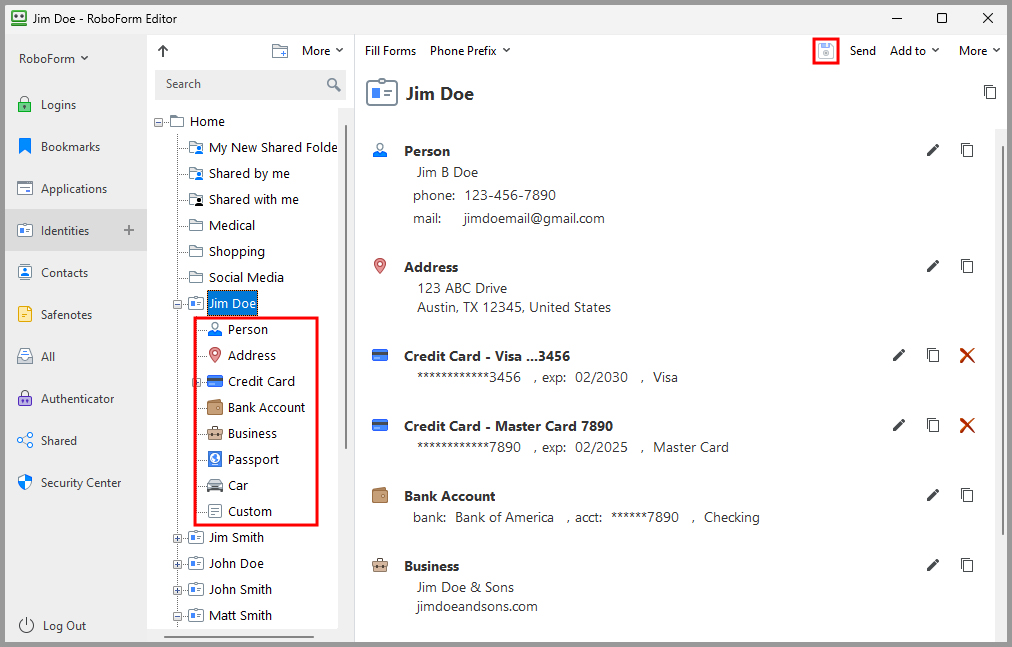This screenshot has width=1012, height=647.
Task: Click the new folder icon
Action: [x=279, y=51]
